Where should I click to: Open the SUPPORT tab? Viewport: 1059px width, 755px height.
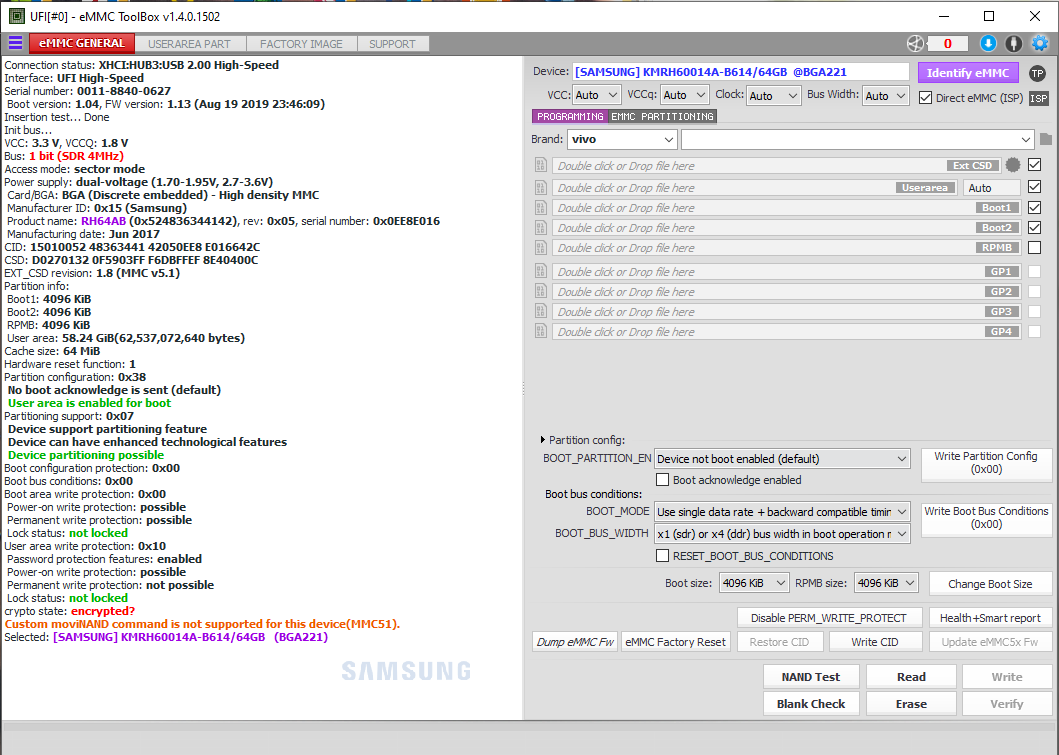(392, 44)
